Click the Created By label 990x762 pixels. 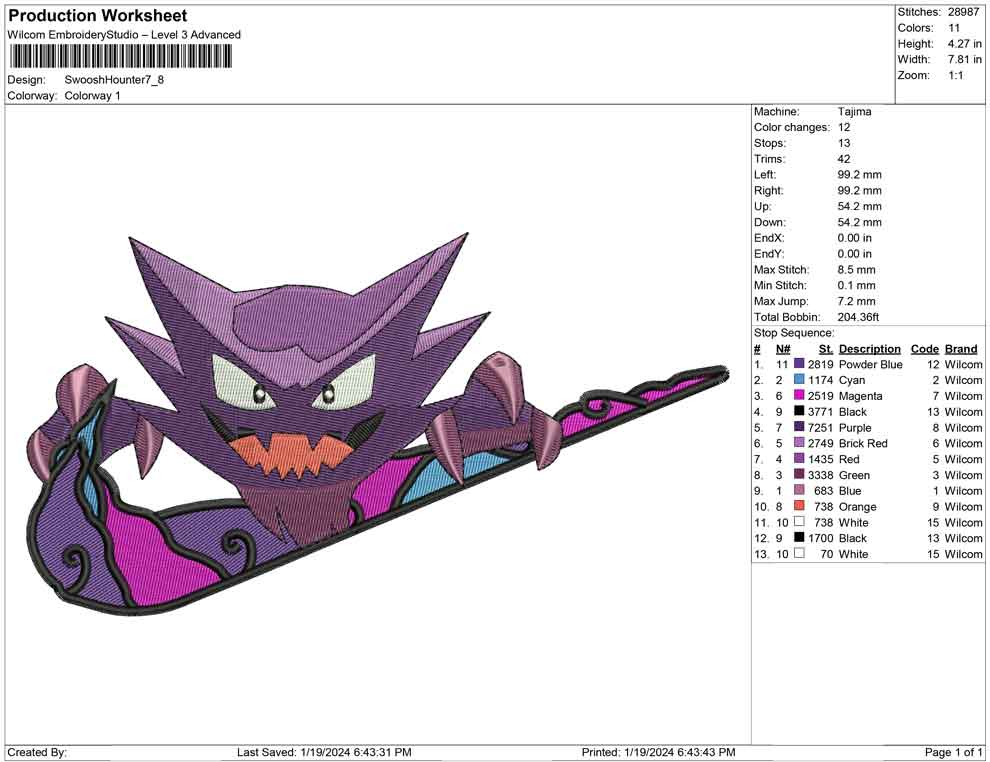click(37, 752)
